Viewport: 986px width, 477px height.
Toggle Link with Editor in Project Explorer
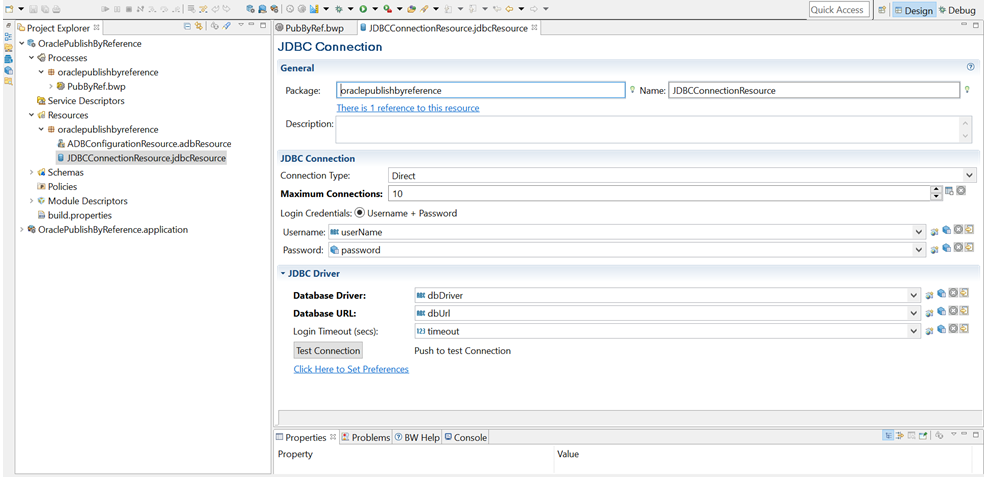coord(199,27)
